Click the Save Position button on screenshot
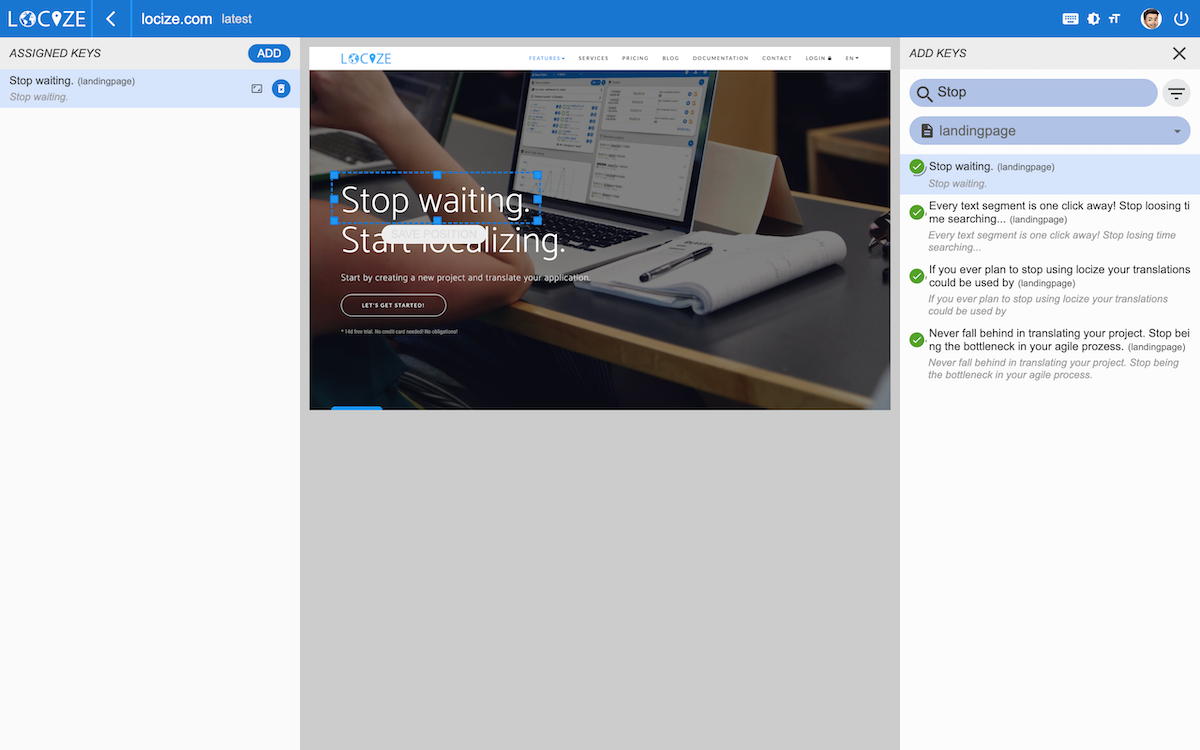 point(435,234)
